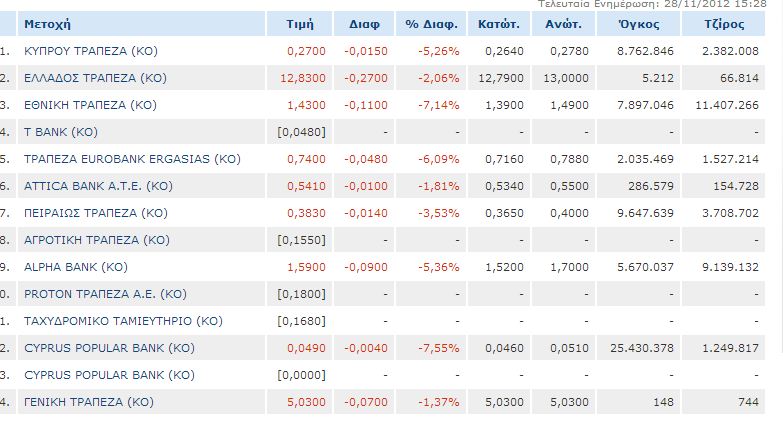Open ΠΕΙΡΑΙΩΣ ΤΡΑΠΕΖΑ (ΚΟ) details

point(96,213)
